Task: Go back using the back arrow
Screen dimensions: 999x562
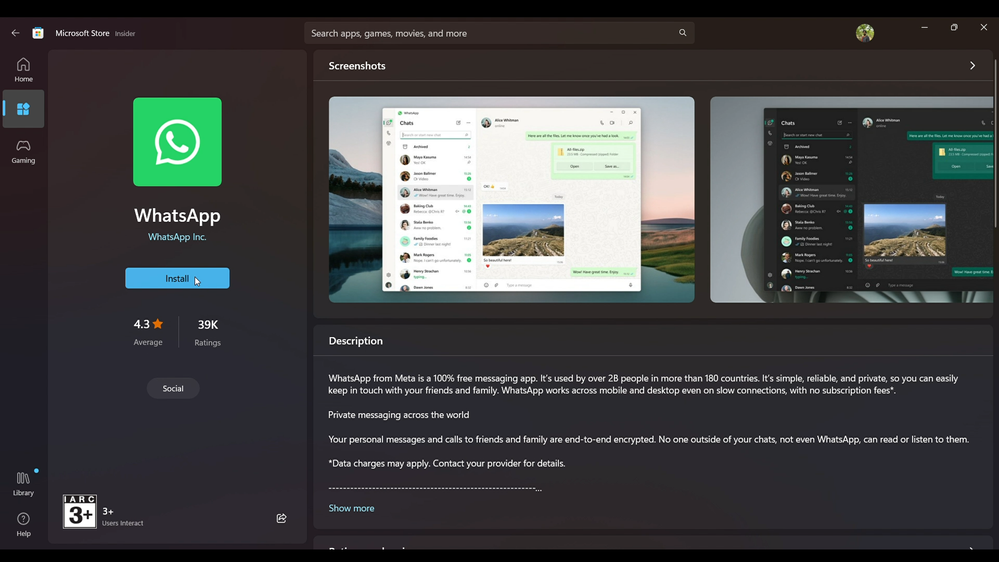Action: click(x=15, y=33)
